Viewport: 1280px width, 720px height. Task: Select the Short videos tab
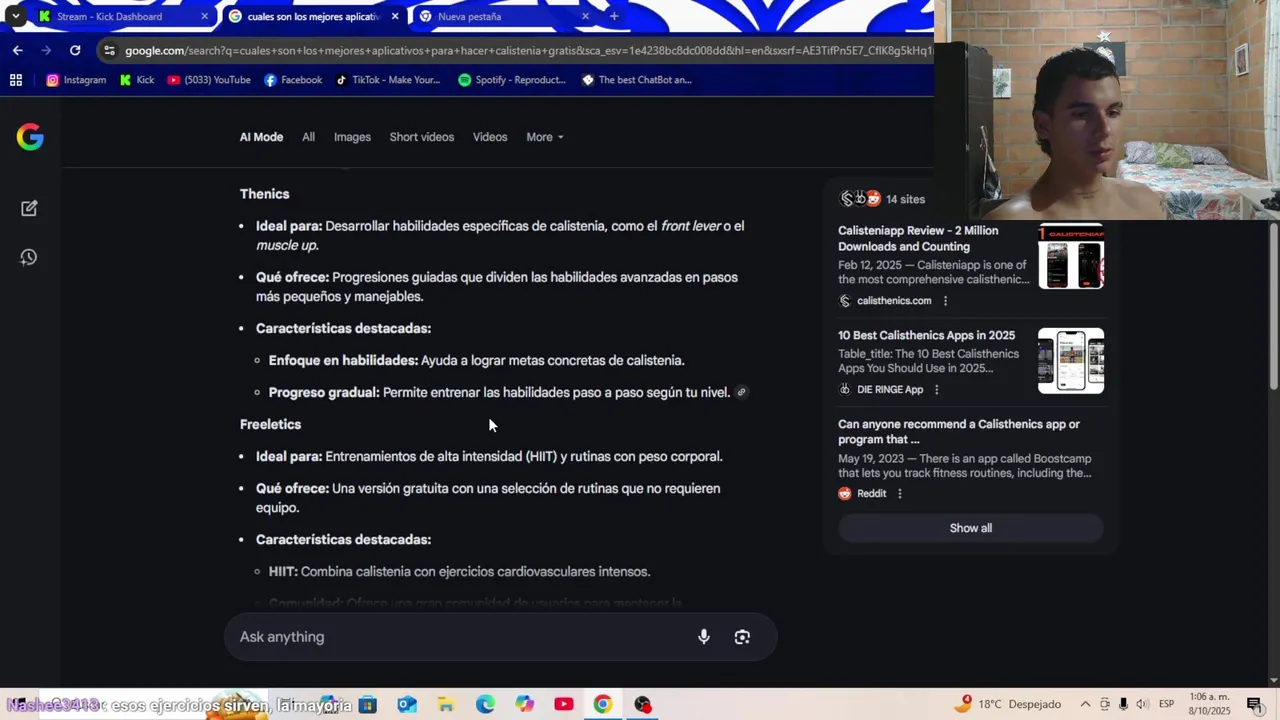[x=421, y=137]
